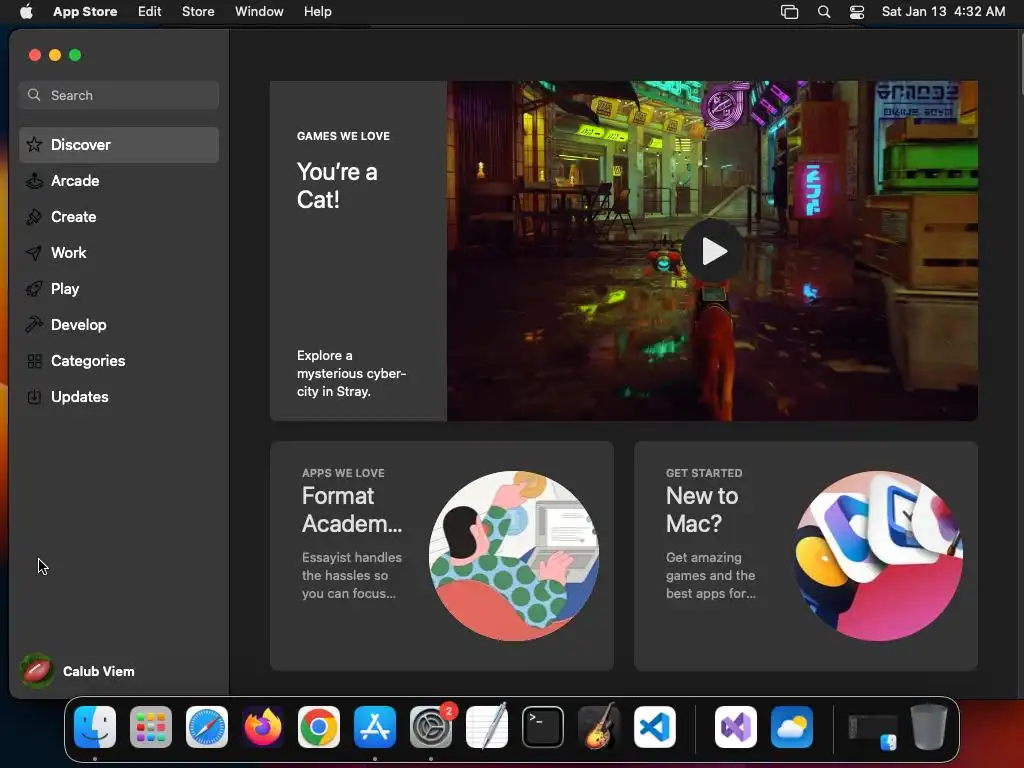Open Weather app from the Dock
1024x768 pixels.
click(792, 727)
